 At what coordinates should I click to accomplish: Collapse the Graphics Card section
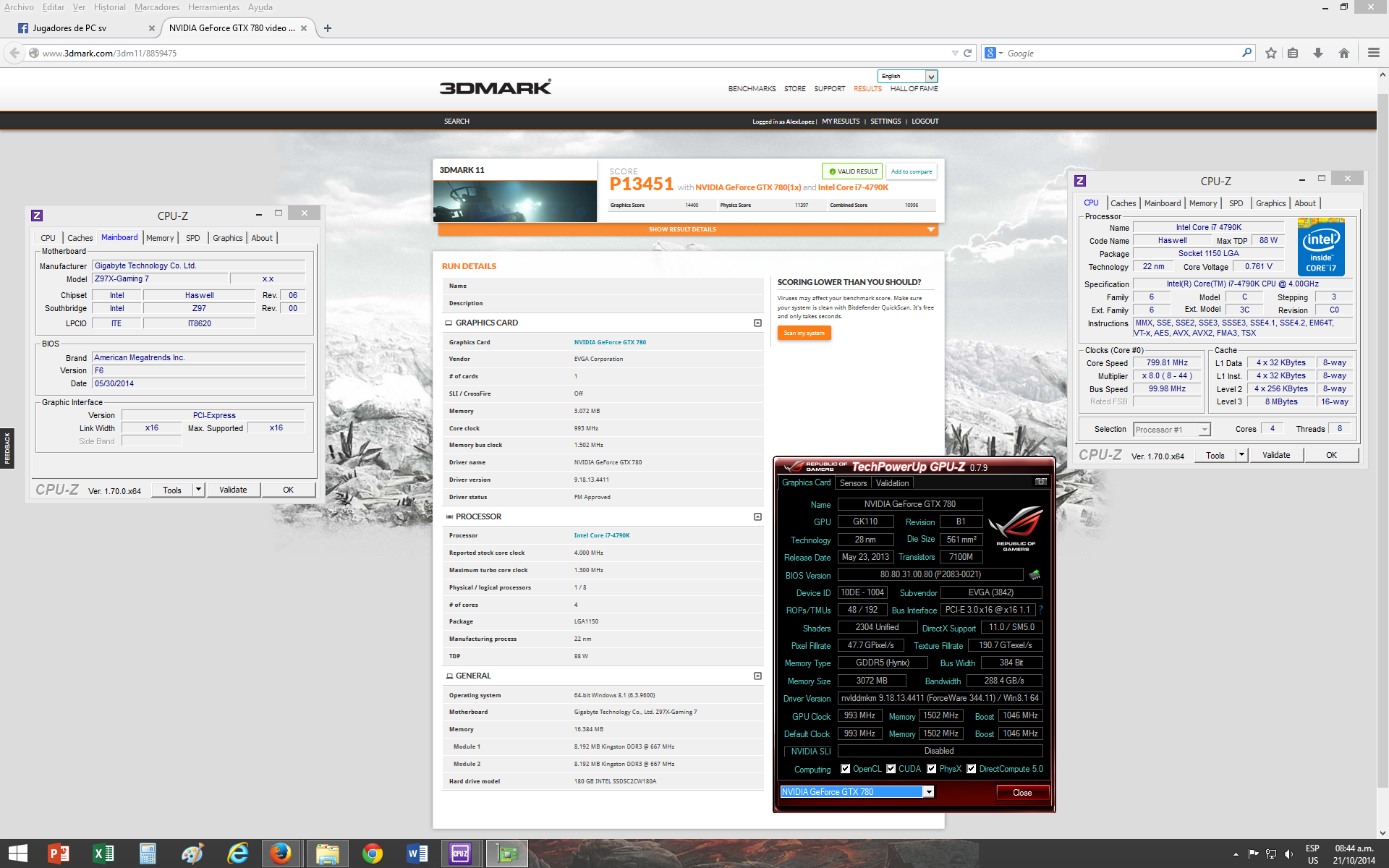click(757, 323)
